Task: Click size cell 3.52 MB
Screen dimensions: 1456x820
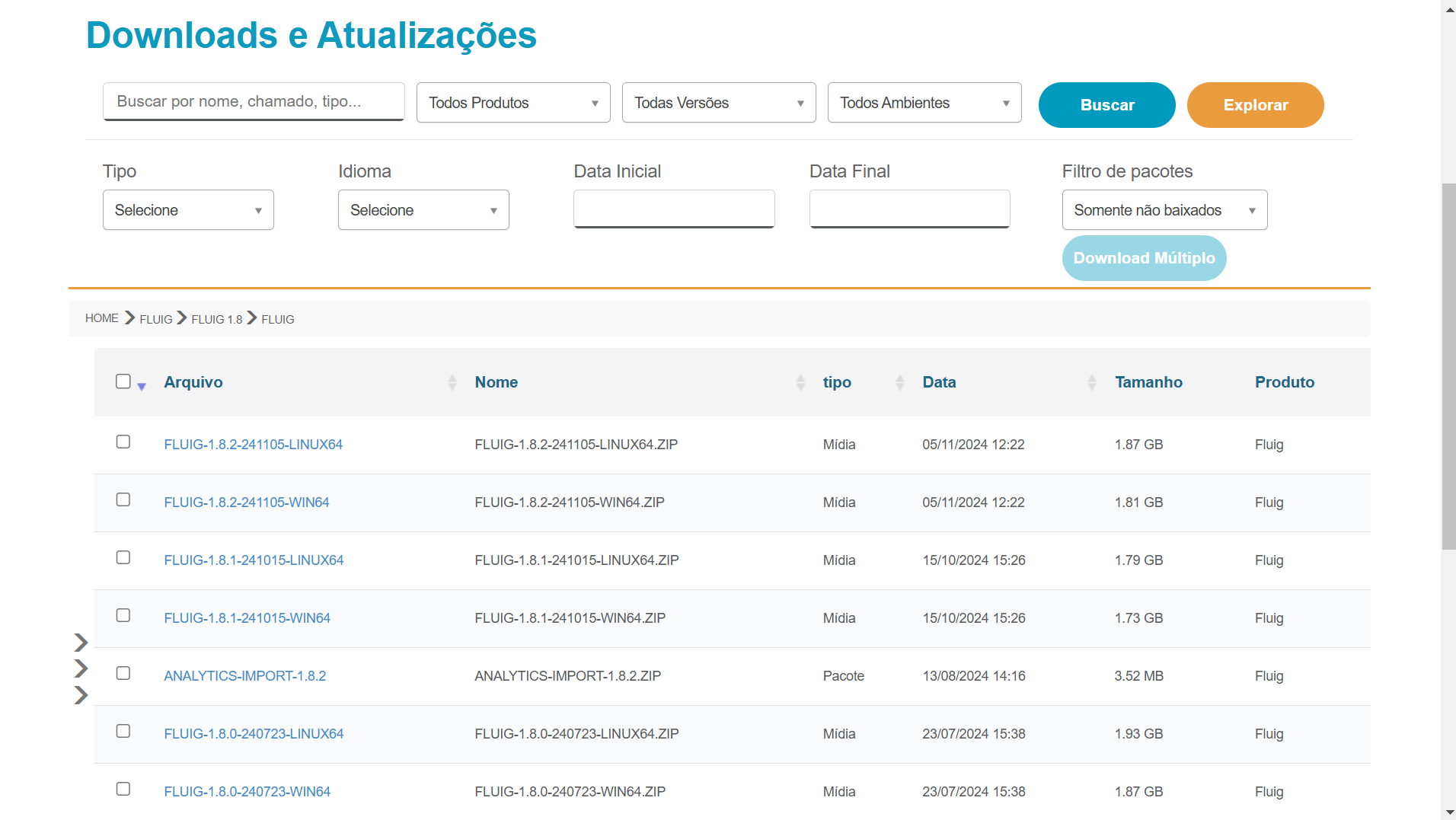Action: 1139,676
